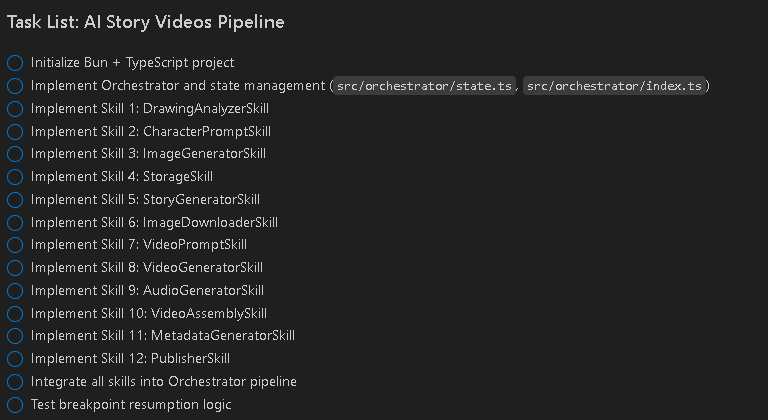768x420 pixels.
Task: Check the Integrate all skills task circle
Action: [x=15, y=382]
